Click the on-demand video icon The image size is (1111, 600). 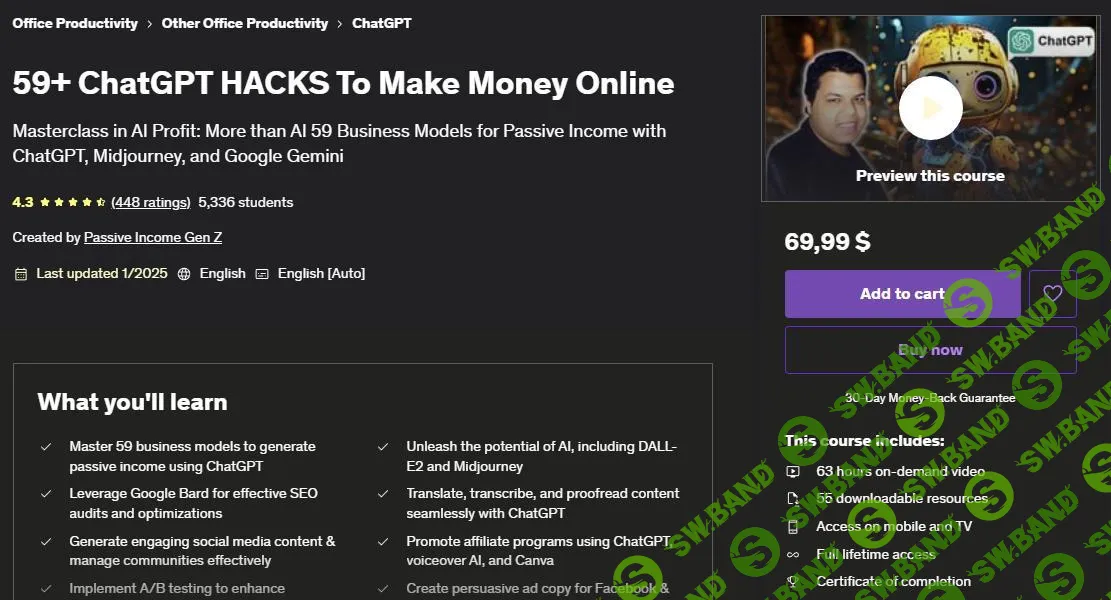(793, 471)
